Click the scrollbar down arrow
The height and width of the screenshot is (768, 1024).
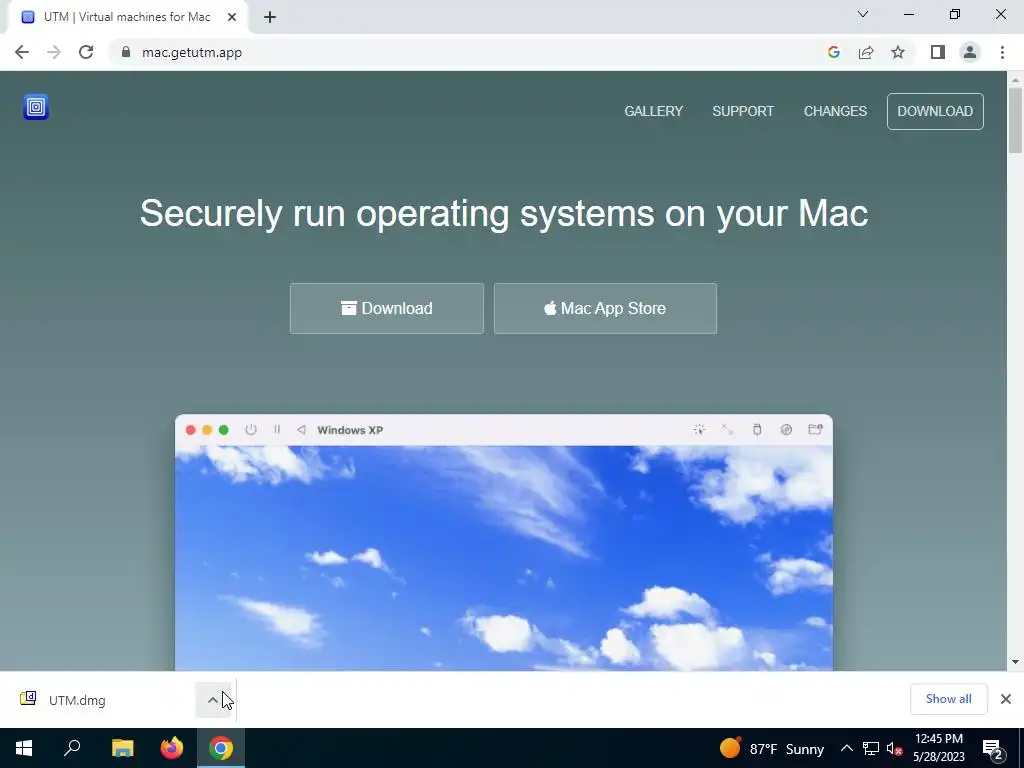1015,662
